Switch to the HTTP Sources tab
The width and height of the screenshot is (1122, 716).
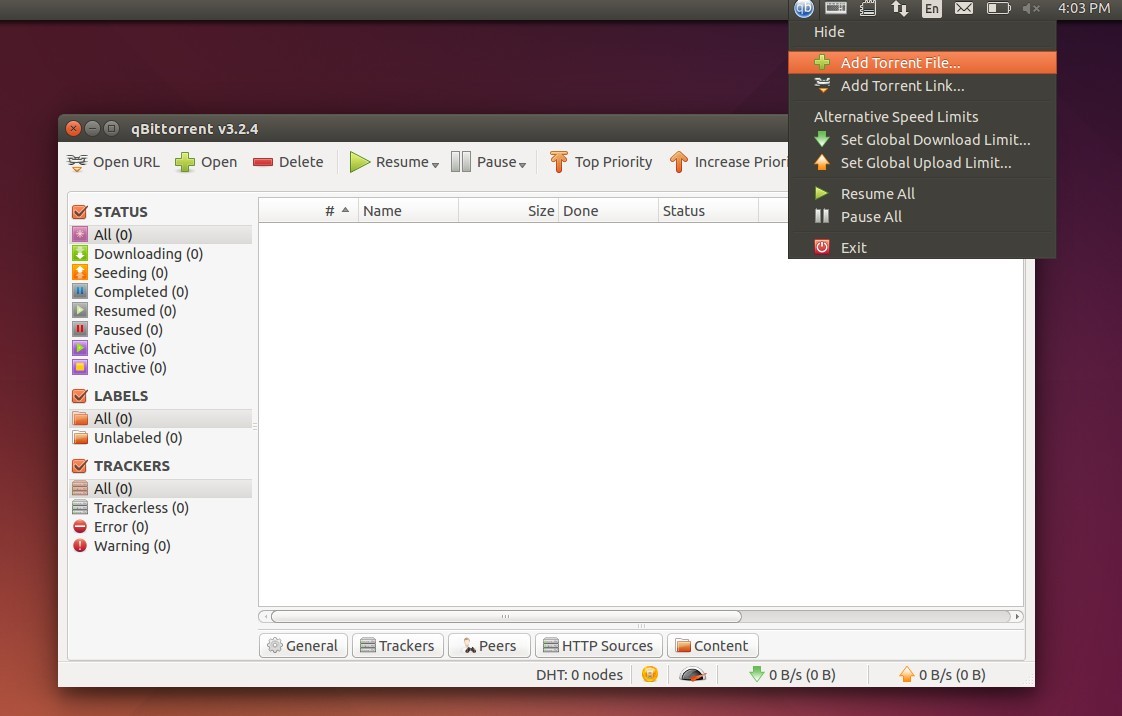[599, 646]
